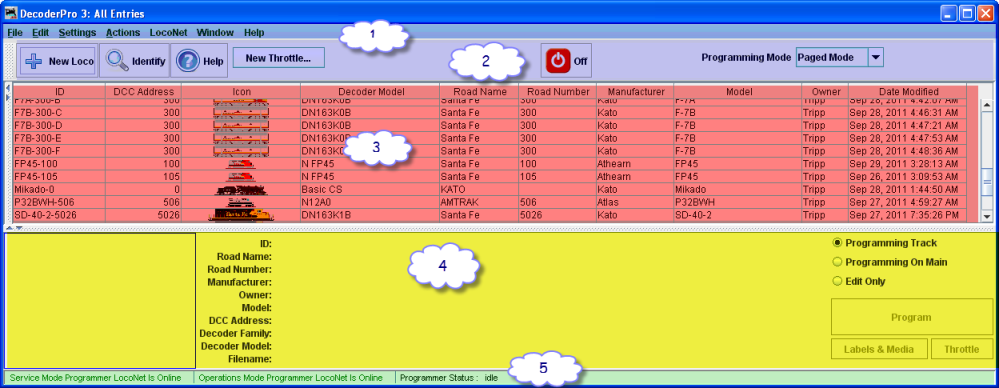Click the Atlas manufacturer cell
This screenshot has height=388, width=999.
coord(635,202)
